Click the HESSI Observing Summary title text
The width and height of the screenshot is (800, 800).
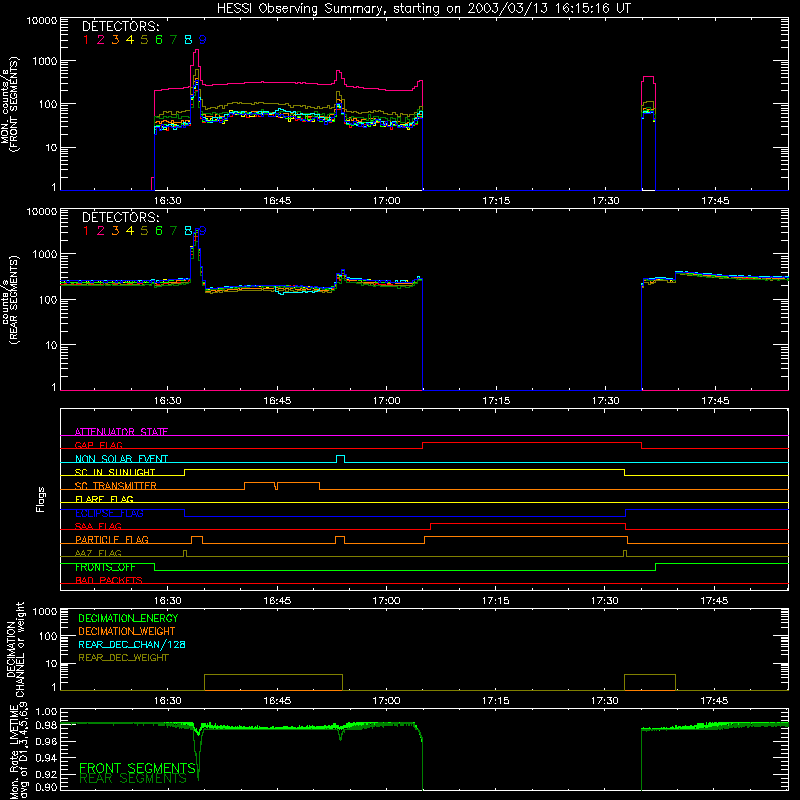coord(423,9)
